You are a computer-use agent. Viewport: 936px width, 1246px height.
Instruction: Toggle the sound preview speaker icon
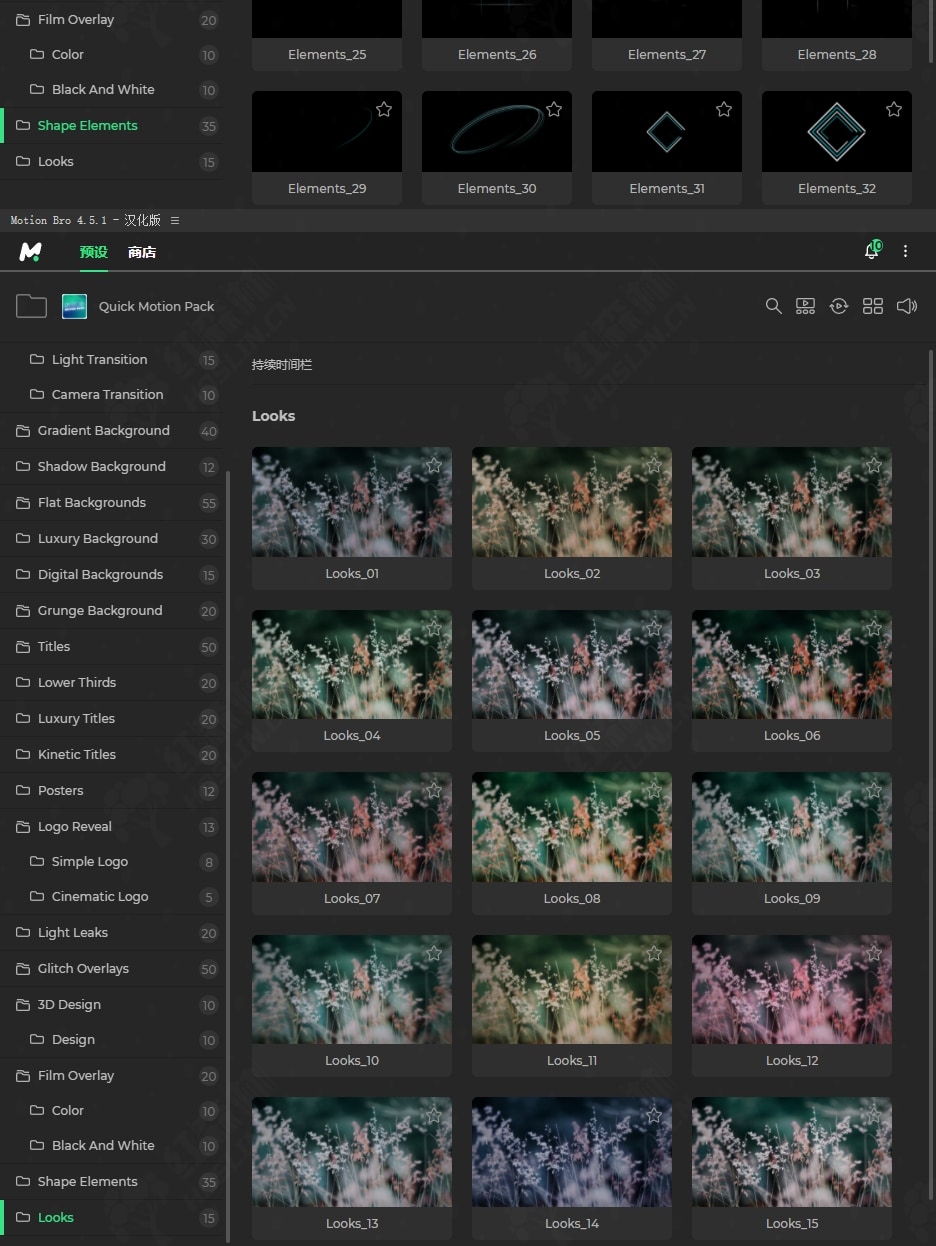pyautogui.click(x=906, y=306)
